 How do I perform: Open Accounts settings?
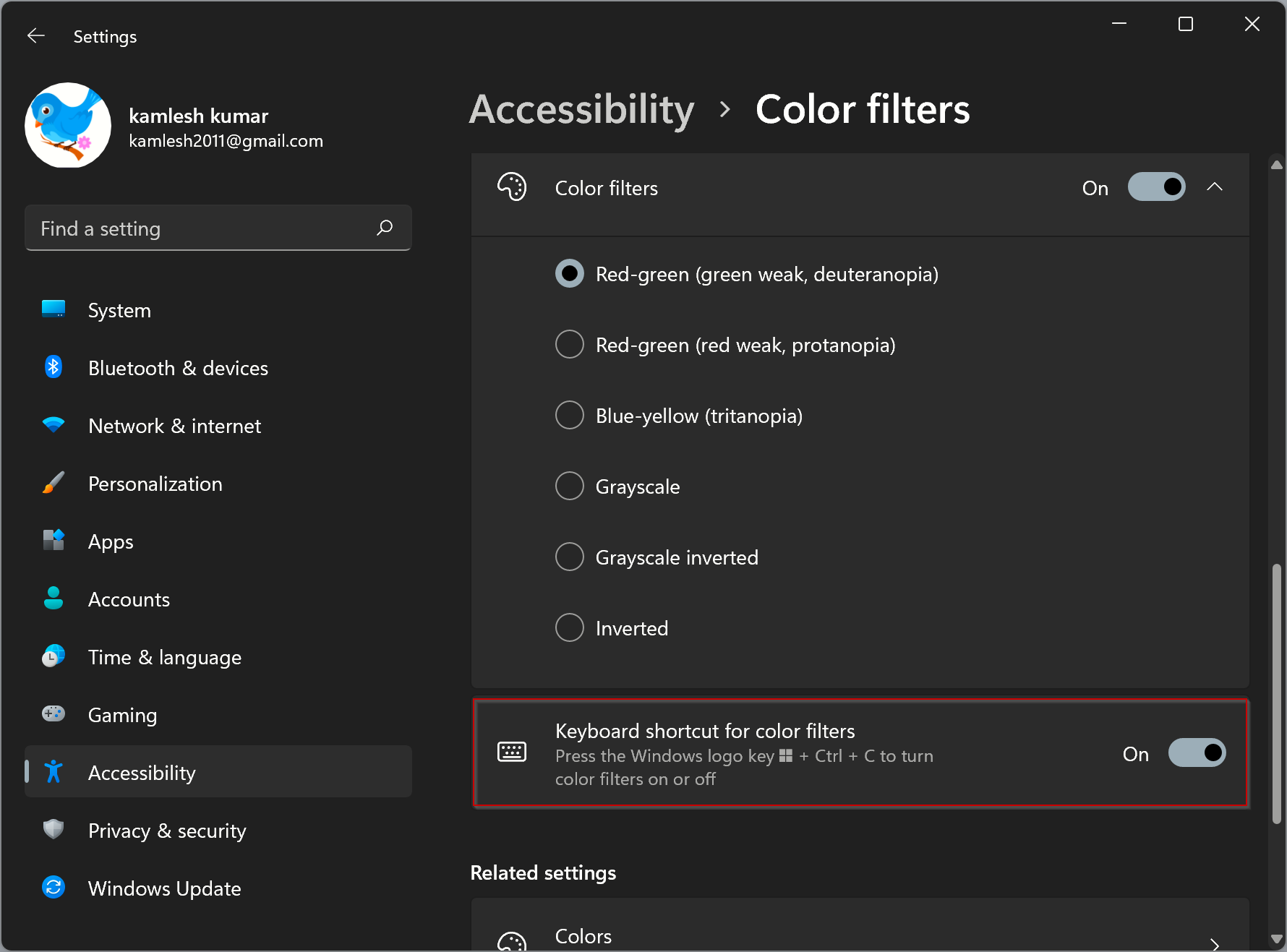point(218,599)
